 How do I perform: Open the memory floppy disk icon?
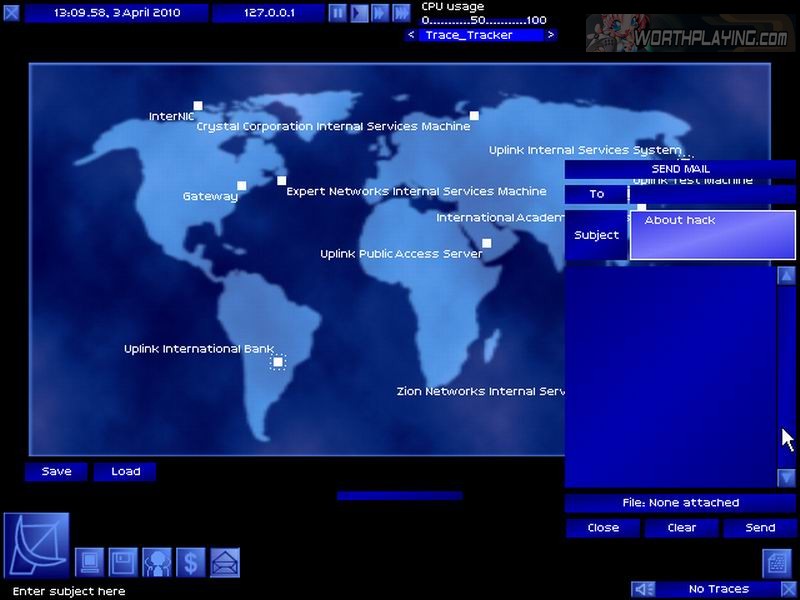(x=123, y=562)
